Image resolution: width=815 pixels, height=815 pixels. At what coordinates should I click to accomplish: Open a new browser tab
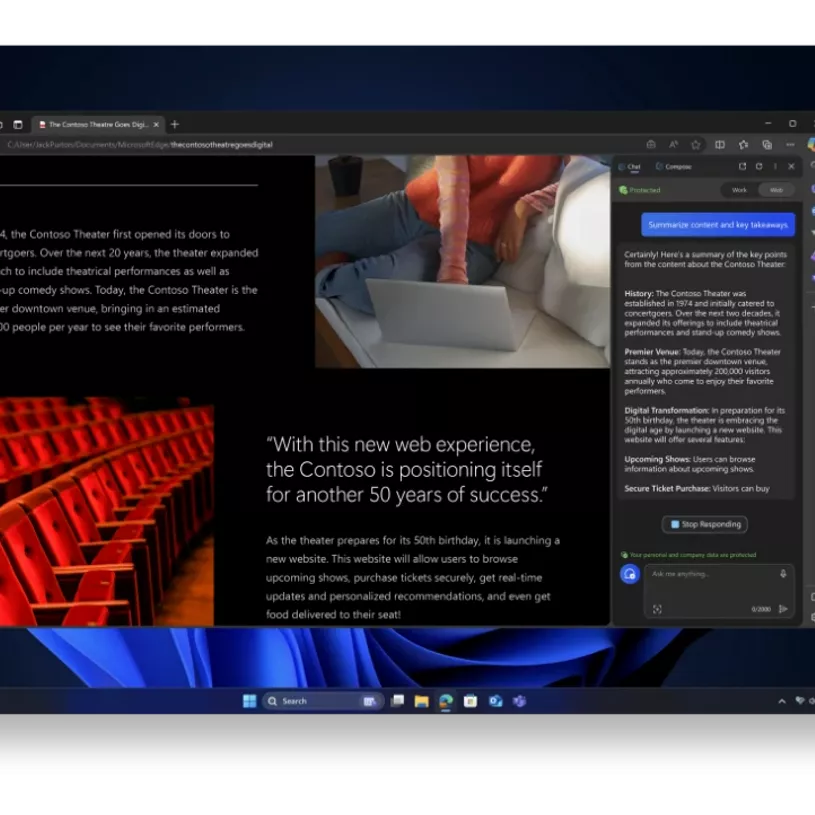tap(175, 124)
